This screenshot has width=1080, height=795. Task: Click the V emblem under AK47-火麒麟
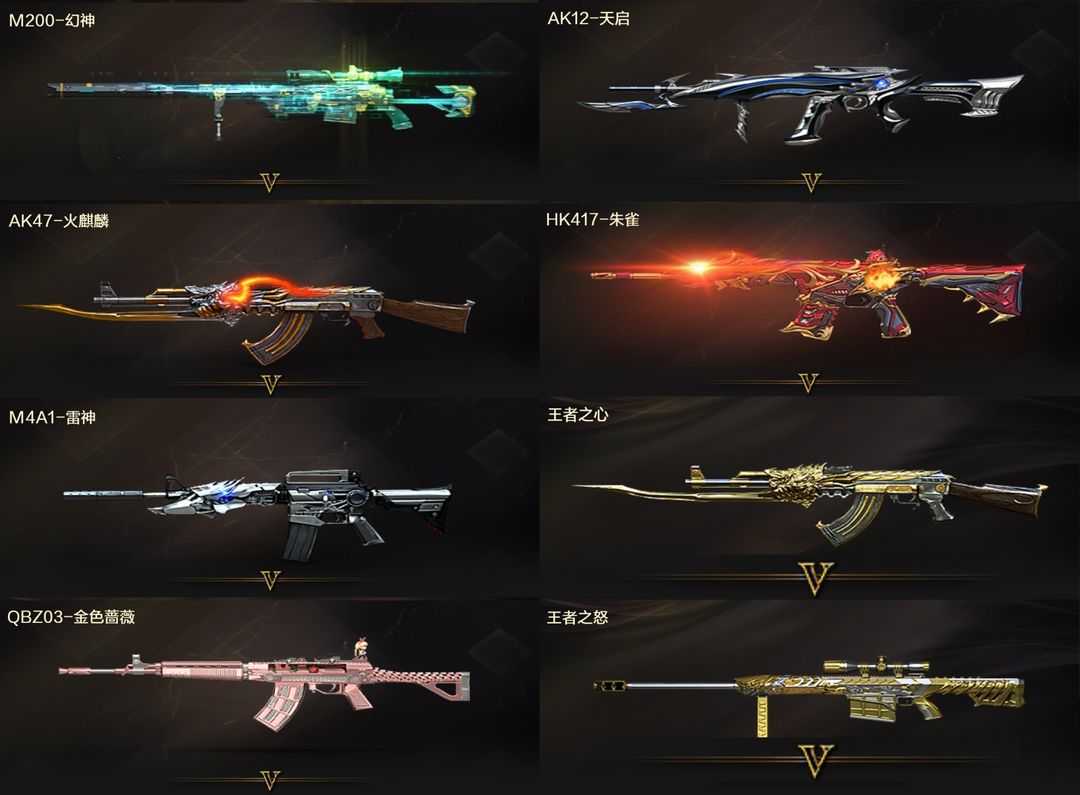click(271, 384)
